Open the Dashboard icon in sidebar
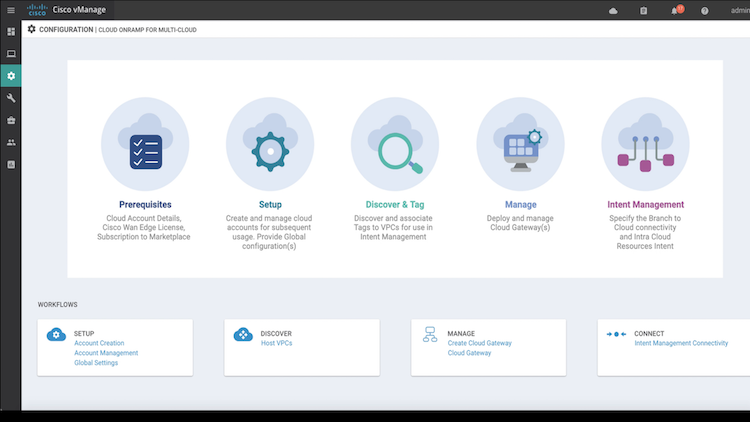 [x=11, y=32]
